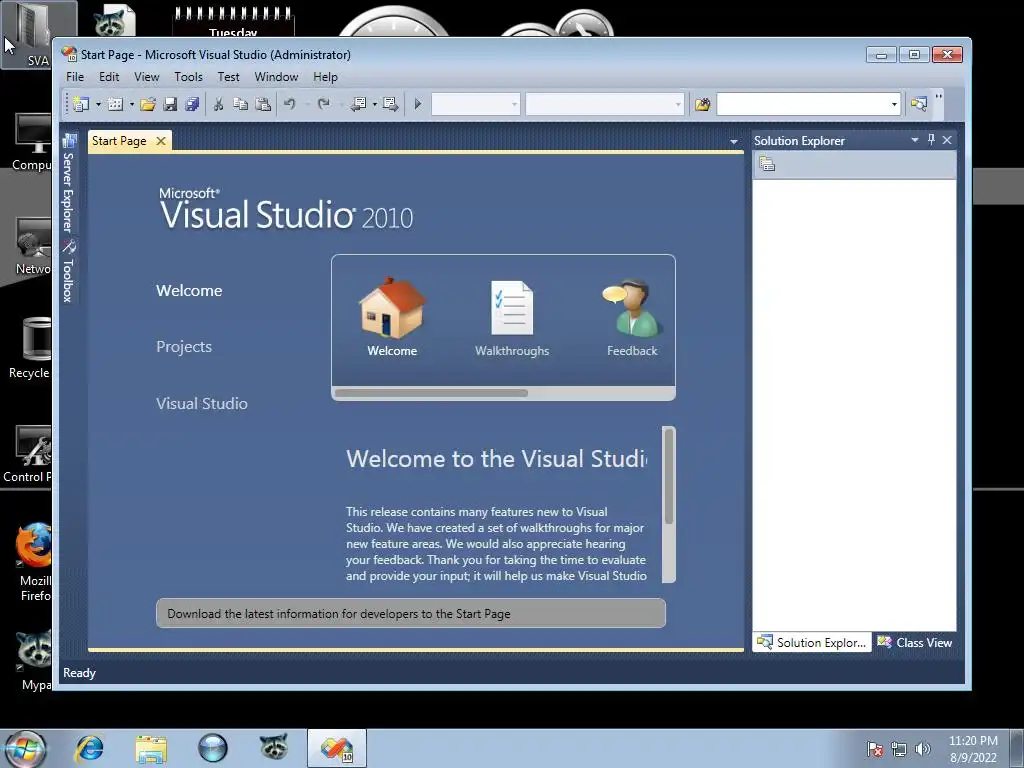Click the Add New Item toolbar icon
This screenshot has width=1024, height=768.
click(115, 104)
